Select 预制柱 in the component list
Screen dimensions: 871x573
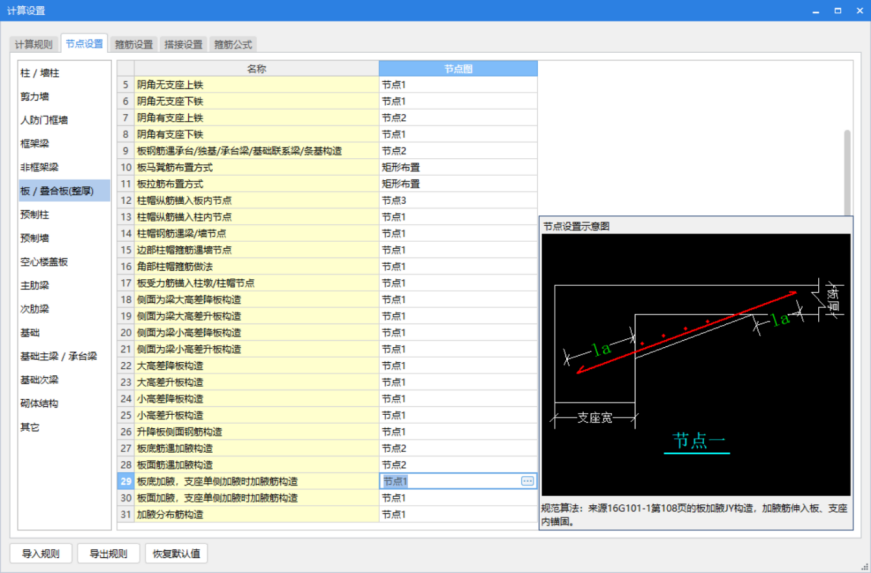point(64,214)
